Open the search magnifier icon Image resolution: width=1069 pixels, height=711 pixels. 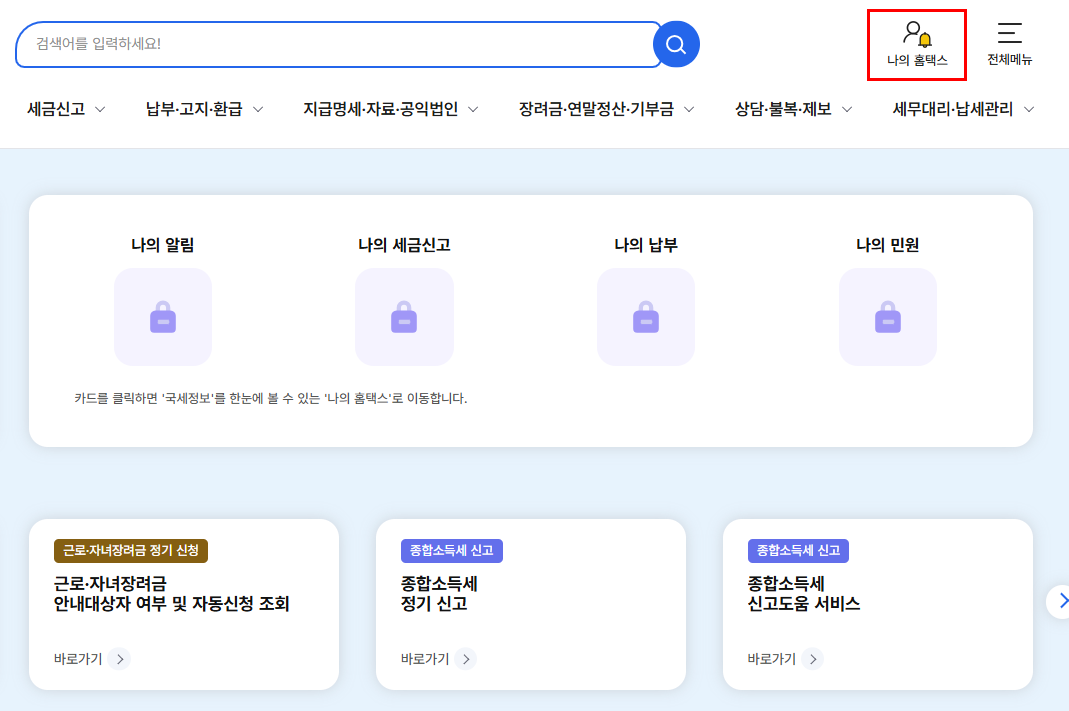point(675,44)
